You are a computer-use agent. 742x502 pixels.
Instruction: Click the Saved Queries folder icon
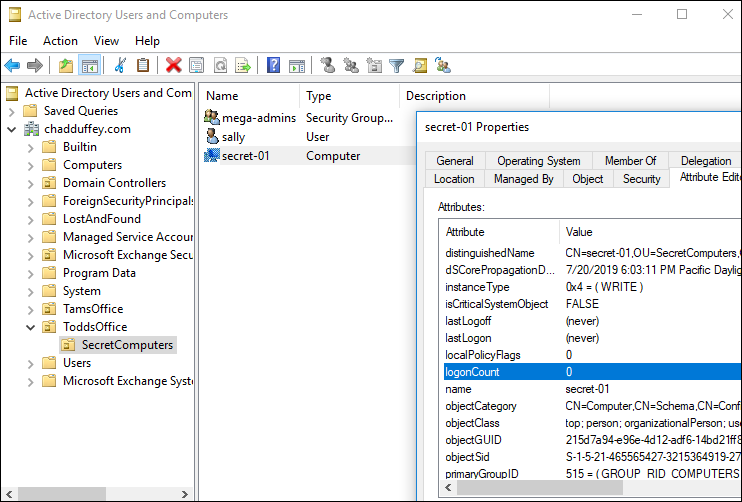pyautogui.click(x=30, y=111)
